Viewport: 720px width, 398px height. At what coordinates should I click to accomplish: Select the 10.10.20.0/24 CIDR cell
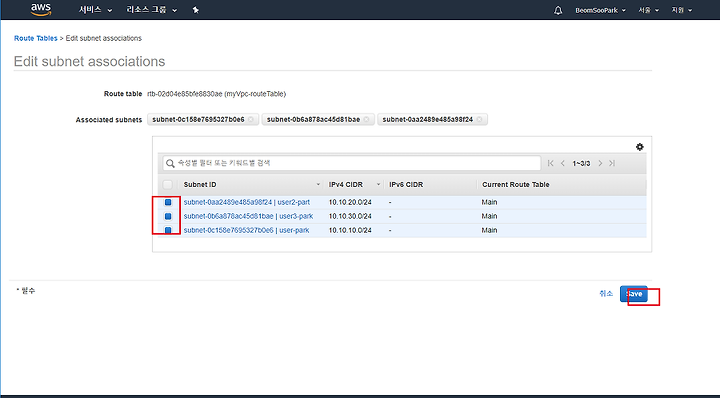click(x=350, y=202)
